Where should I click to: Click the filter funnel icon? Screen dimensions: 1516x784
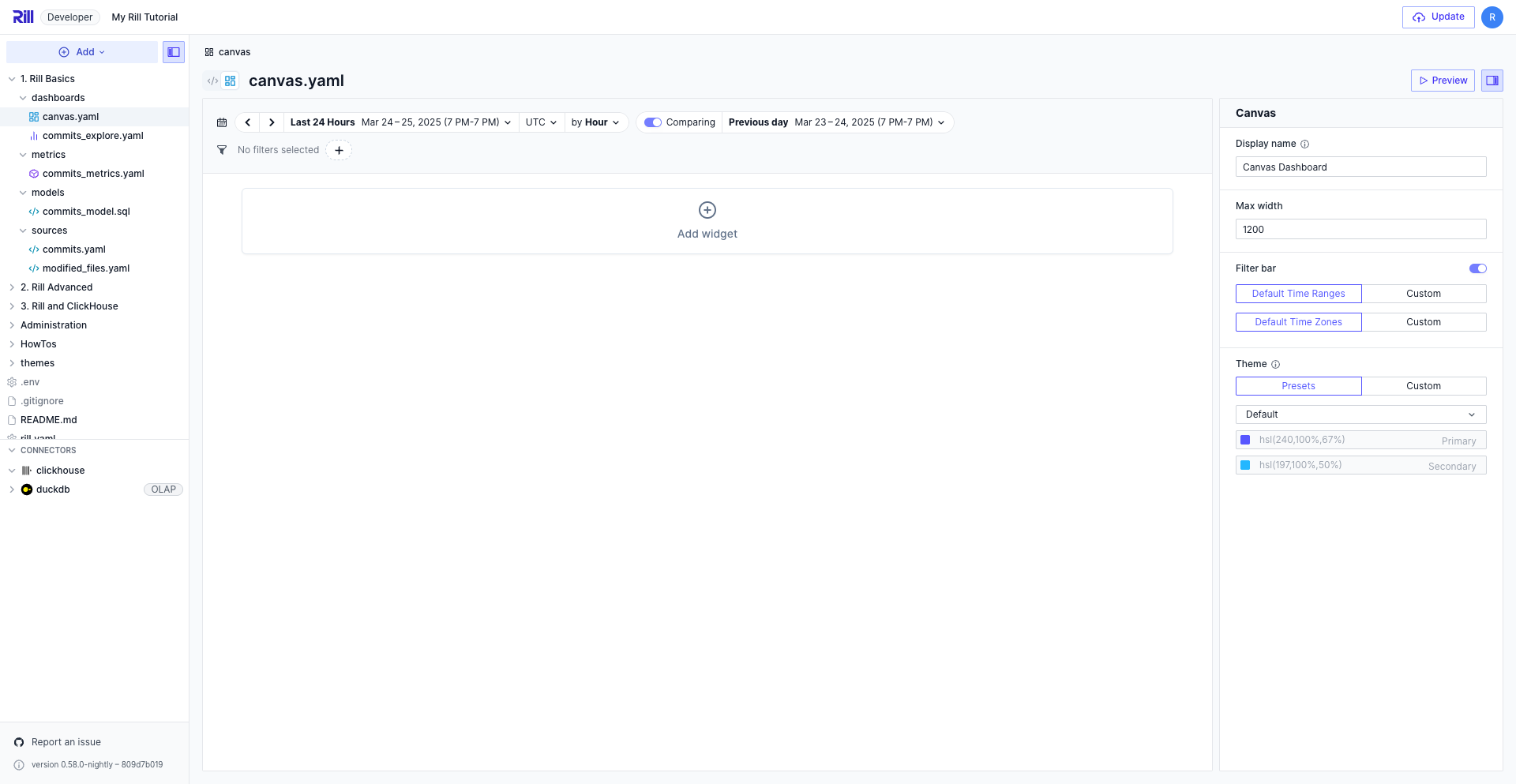[x=222, y=149]
